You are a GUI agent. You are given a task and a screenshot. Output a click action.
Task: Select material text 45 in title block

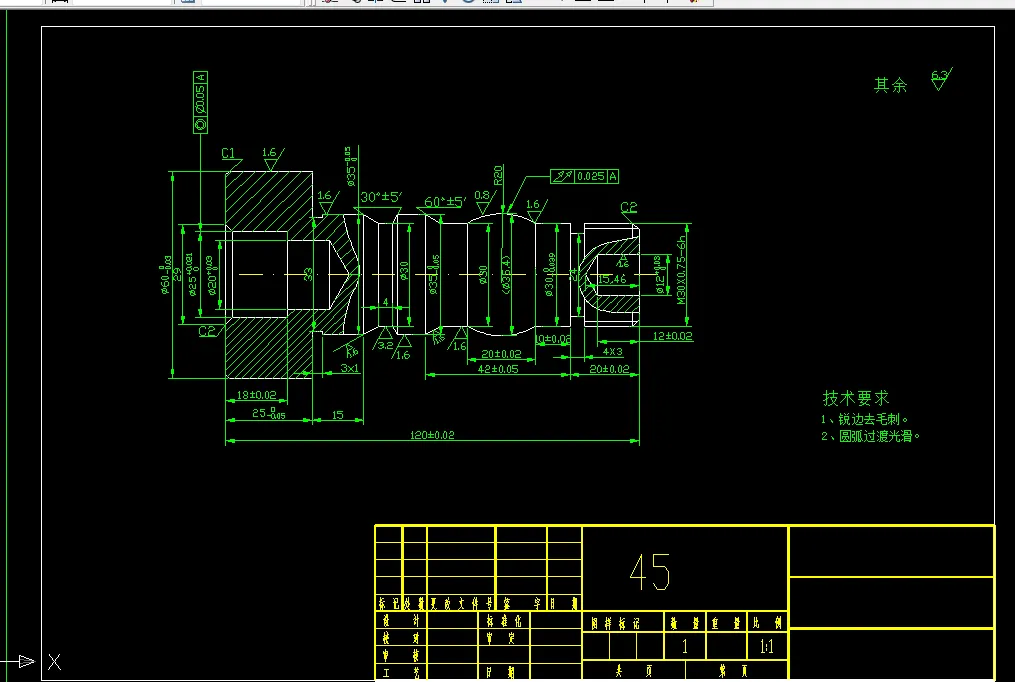tap(650, 571)
